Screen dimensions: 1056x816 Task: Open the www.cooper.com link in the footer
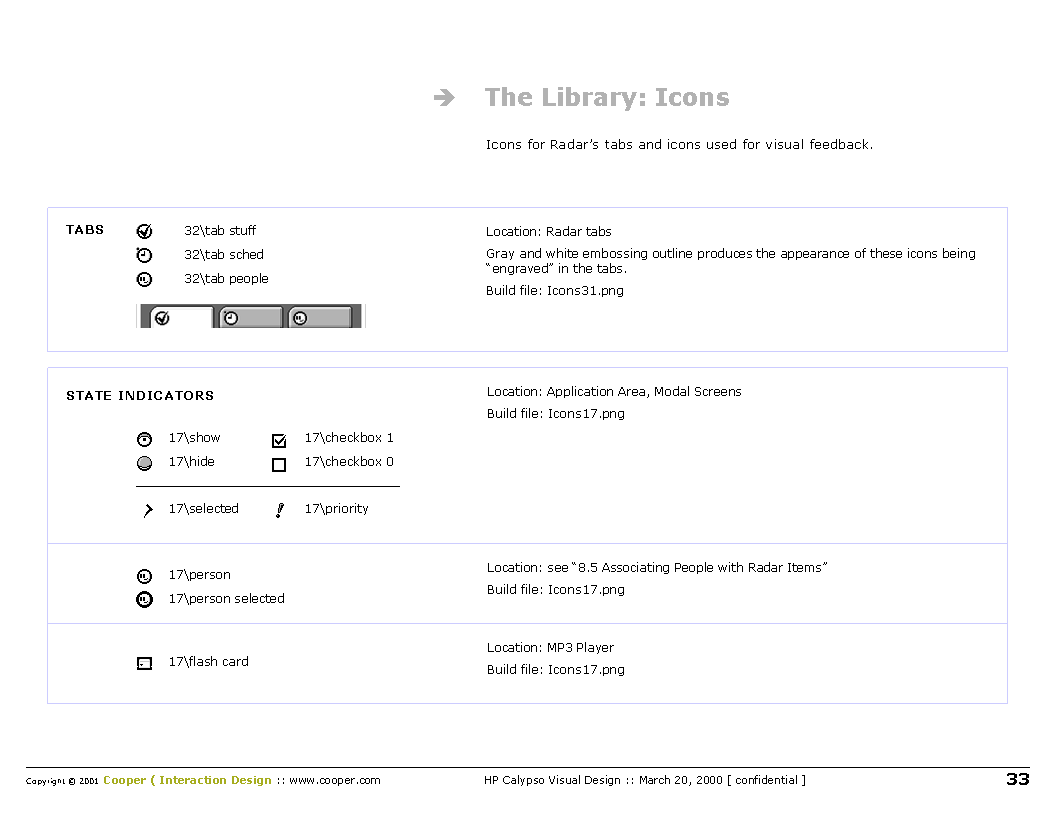(335, 780)
